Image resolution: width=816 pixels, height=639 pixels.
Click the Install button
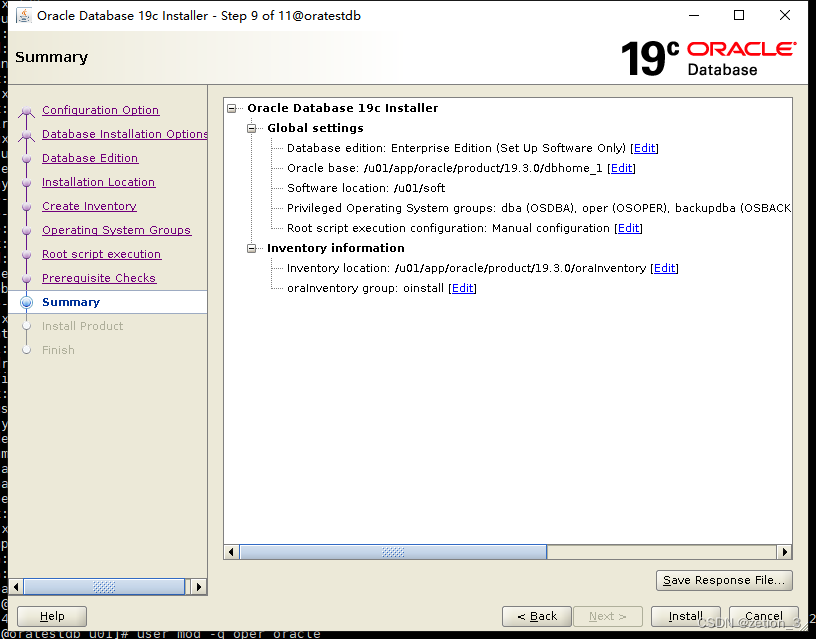(x=685, y=617)
